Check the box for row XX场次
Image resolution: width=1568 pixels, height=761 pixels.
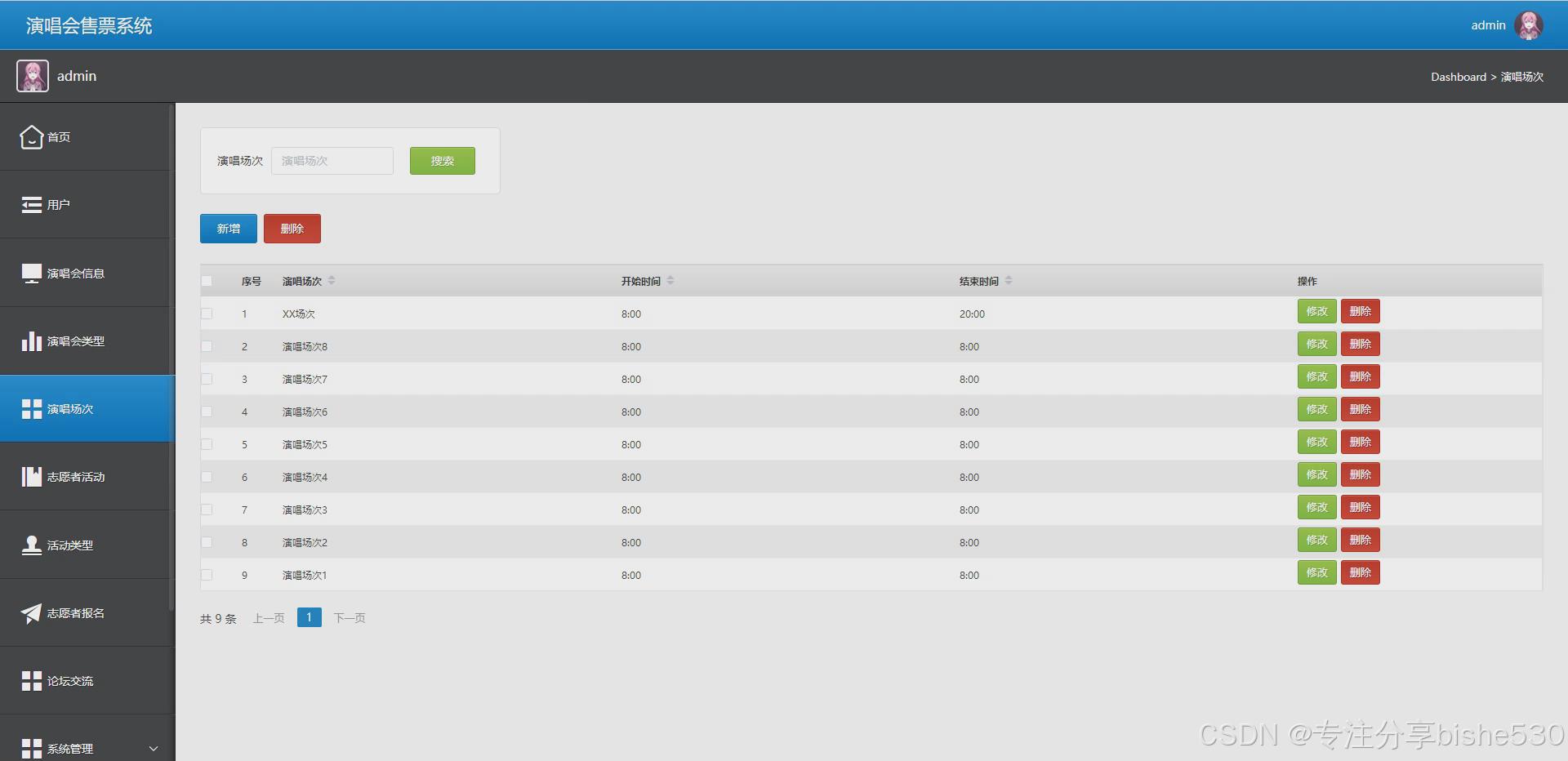(x=207, y=314)
